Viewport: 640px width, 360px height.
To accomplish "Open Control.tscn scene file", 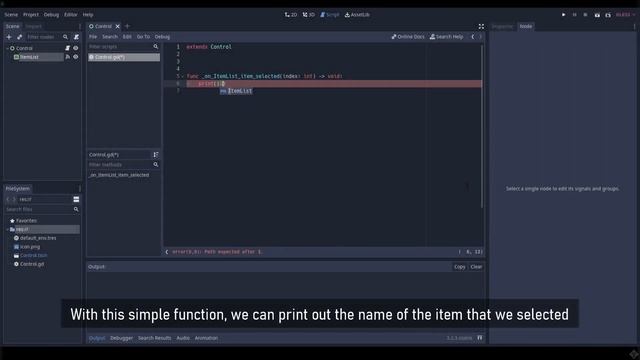I will tap(33, 256).
